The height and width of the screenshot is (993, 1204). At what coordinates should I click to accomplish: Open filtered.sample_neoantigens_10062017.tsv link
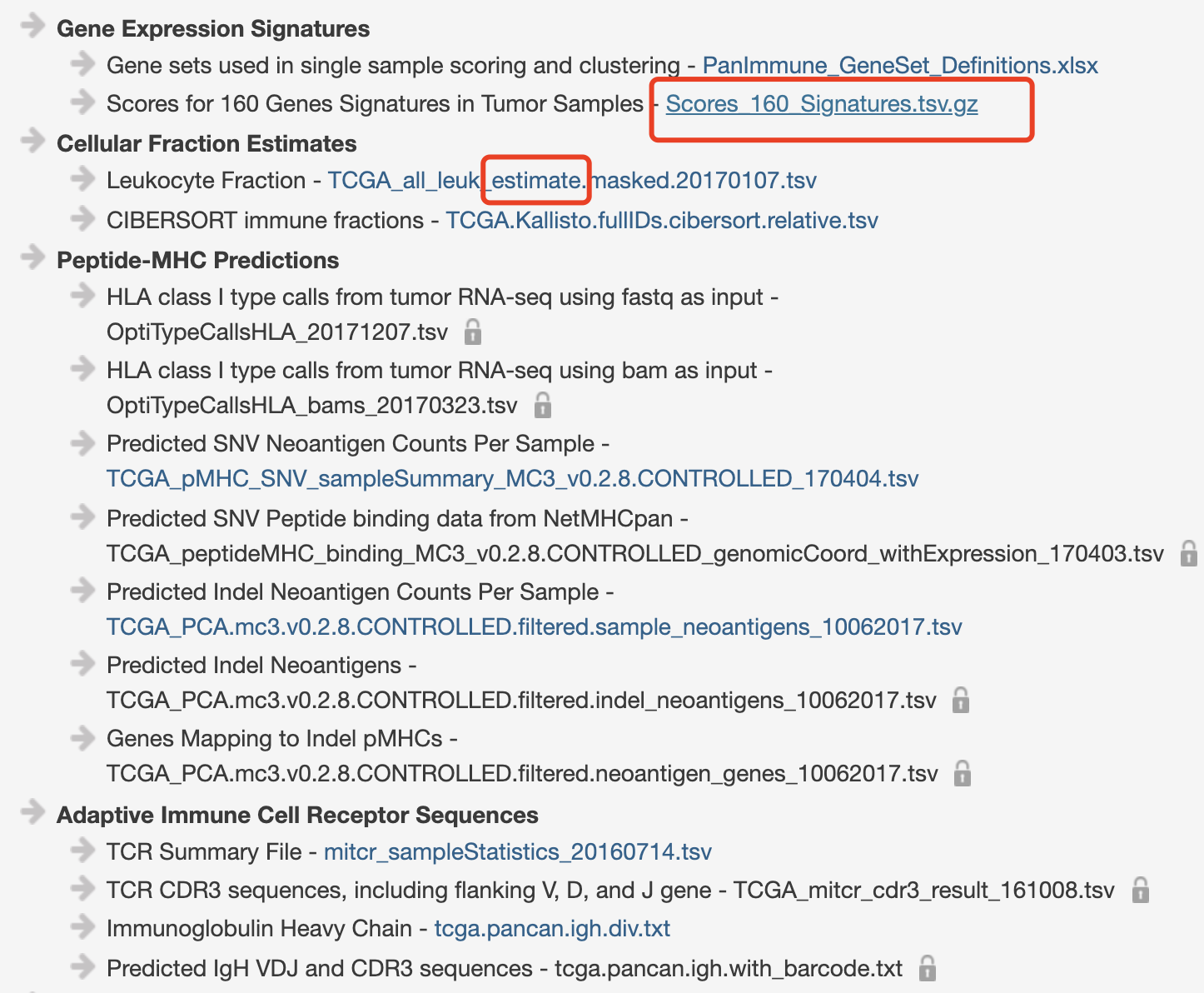[535, 627]
